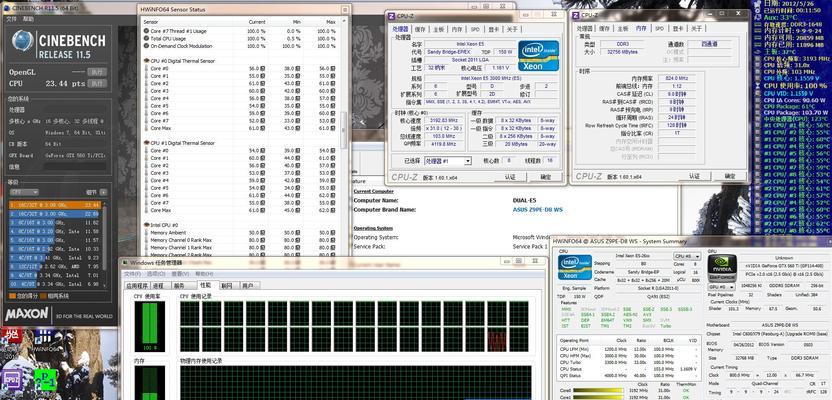
Task: Click thermometer icon of CPU #1 Core #1
Action: pos(147,158)
